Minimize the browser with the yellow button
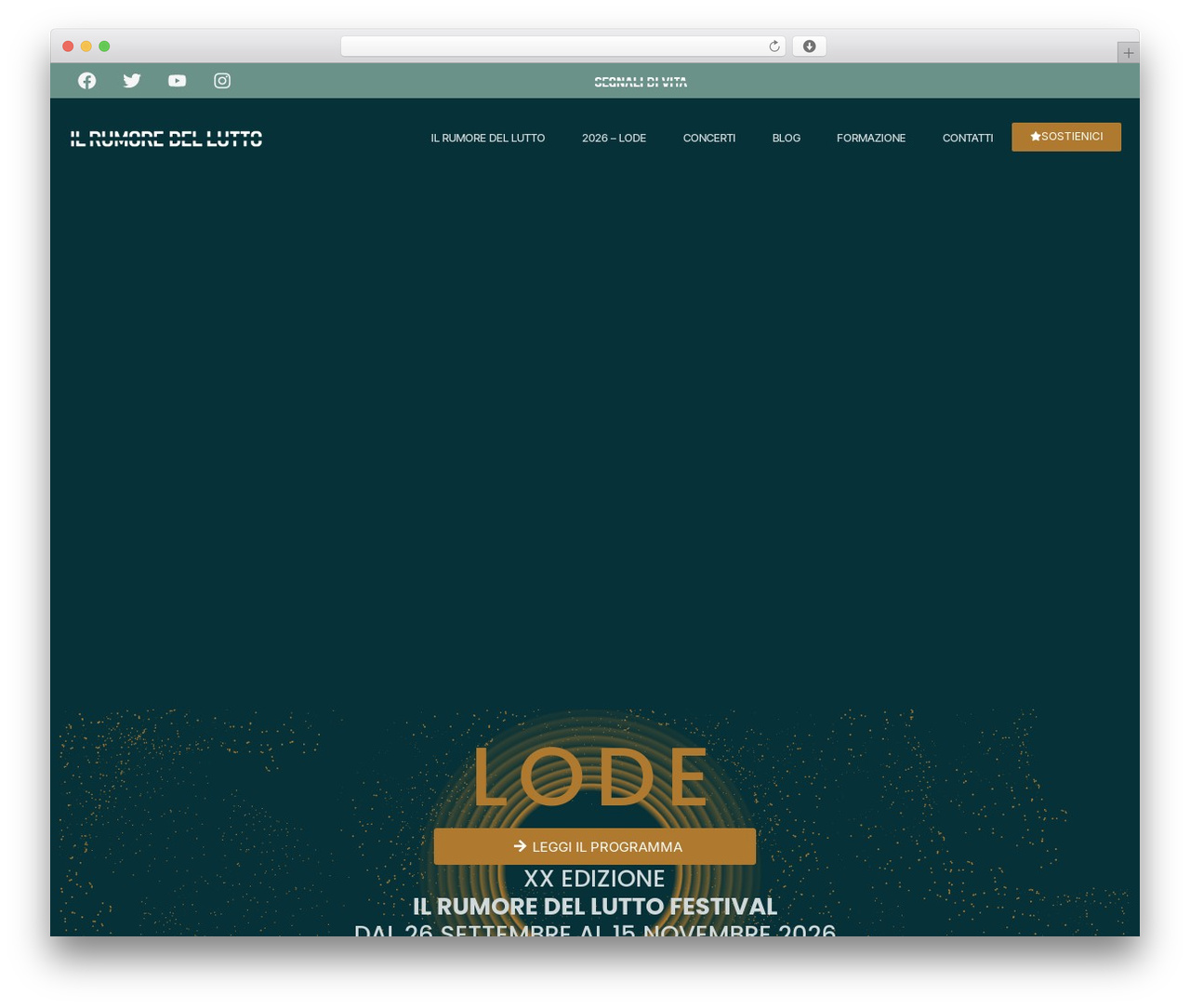 (x=86, y=46)
